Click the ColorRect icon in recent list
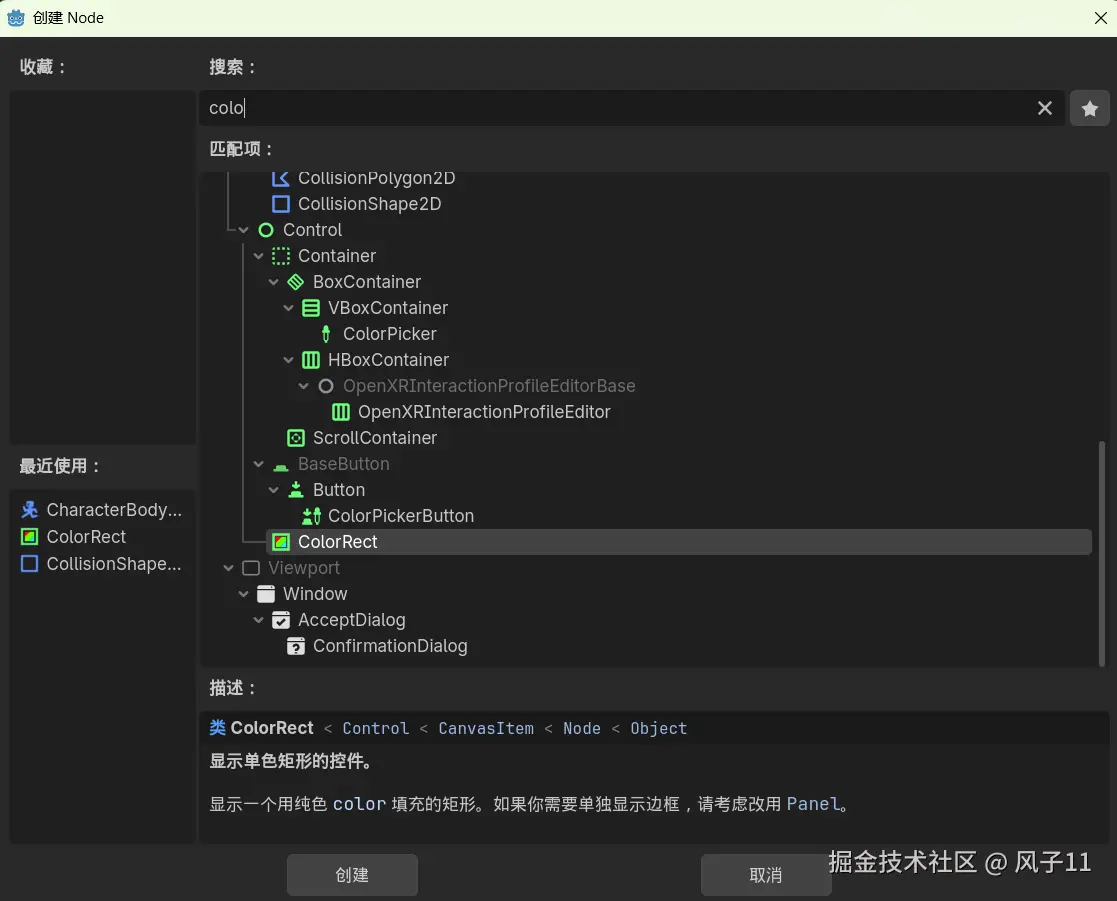 (29, 536)
